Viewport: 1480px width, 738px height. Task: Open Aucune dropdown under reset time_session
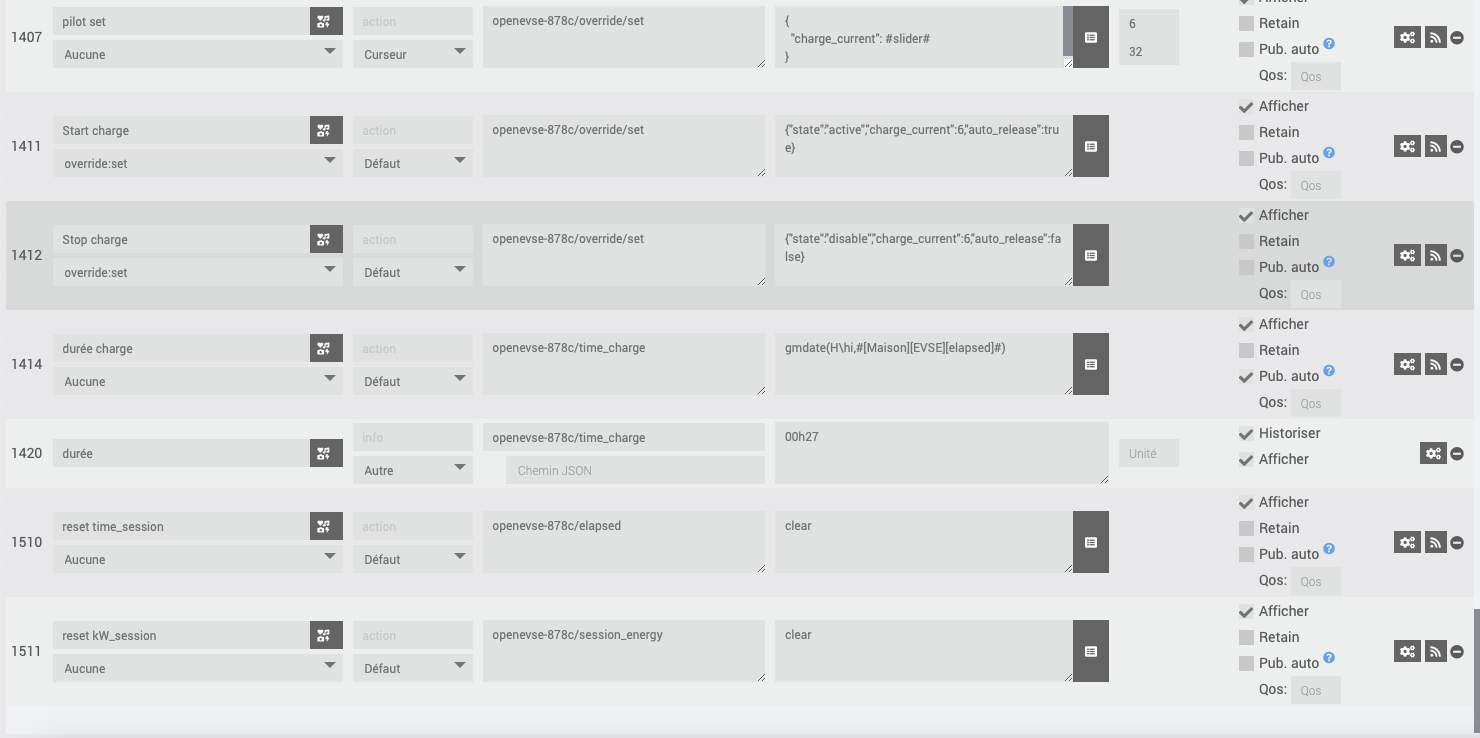pyautogui.click(x=198, y=559)
